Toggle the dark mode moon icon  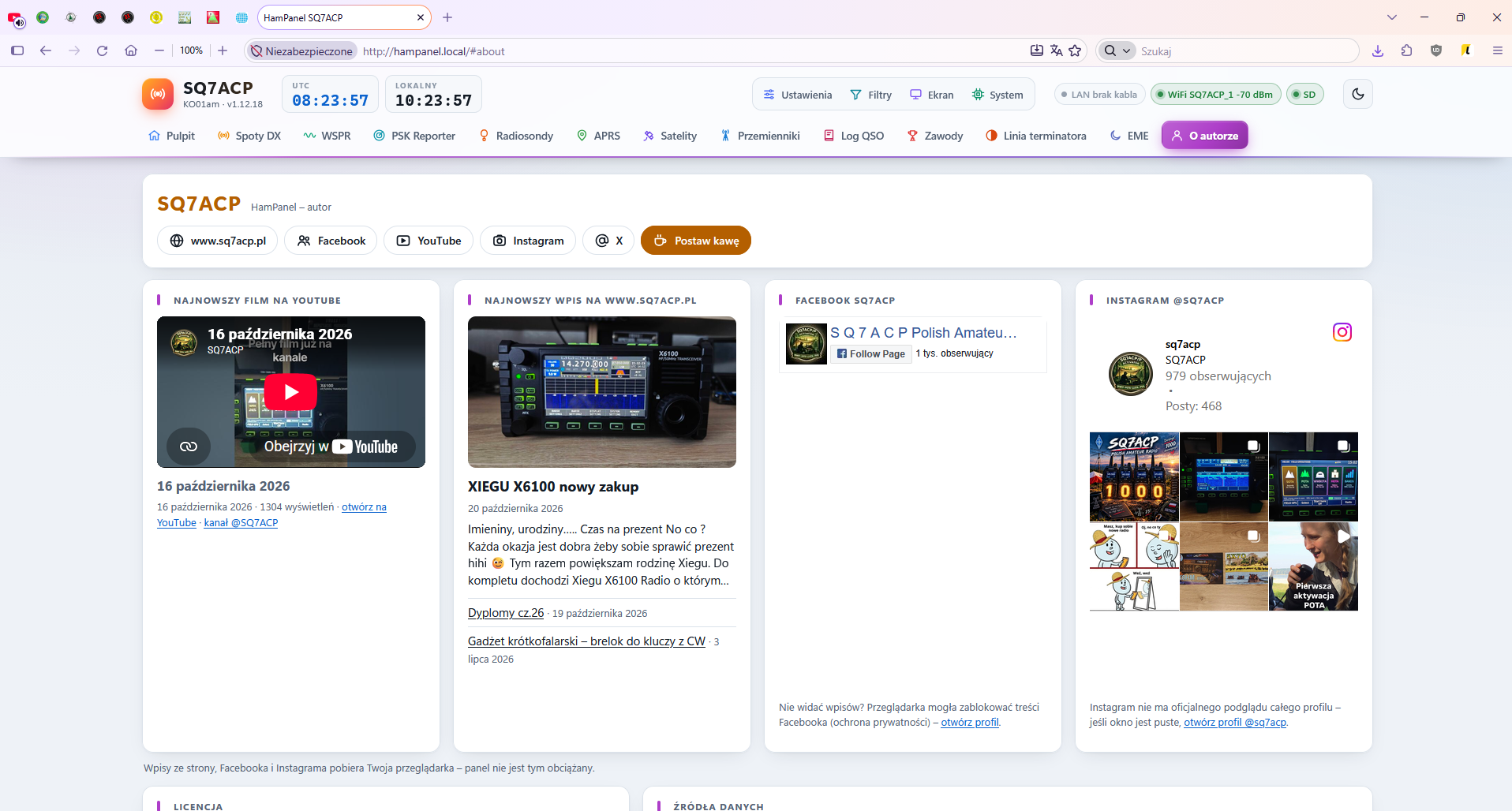(1358, 94)
